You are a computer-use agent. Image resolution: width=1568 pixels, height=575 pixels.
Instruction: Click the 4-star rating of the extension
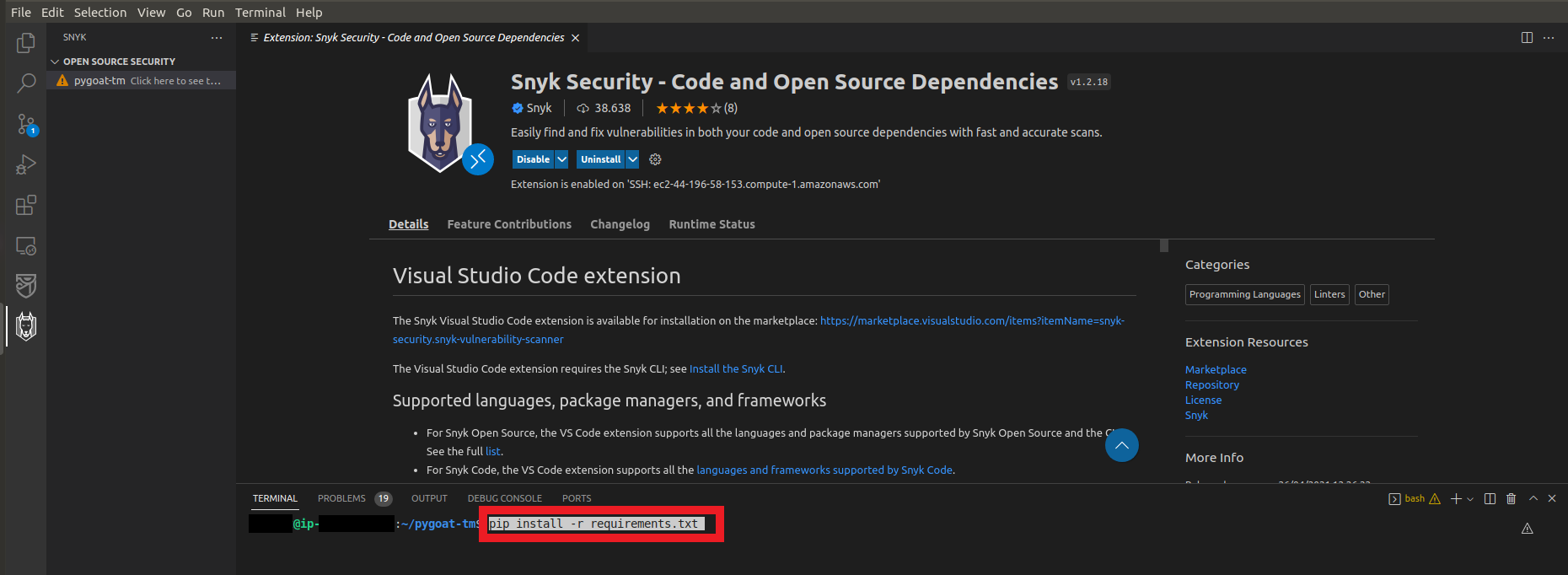(x=689, y=108)
